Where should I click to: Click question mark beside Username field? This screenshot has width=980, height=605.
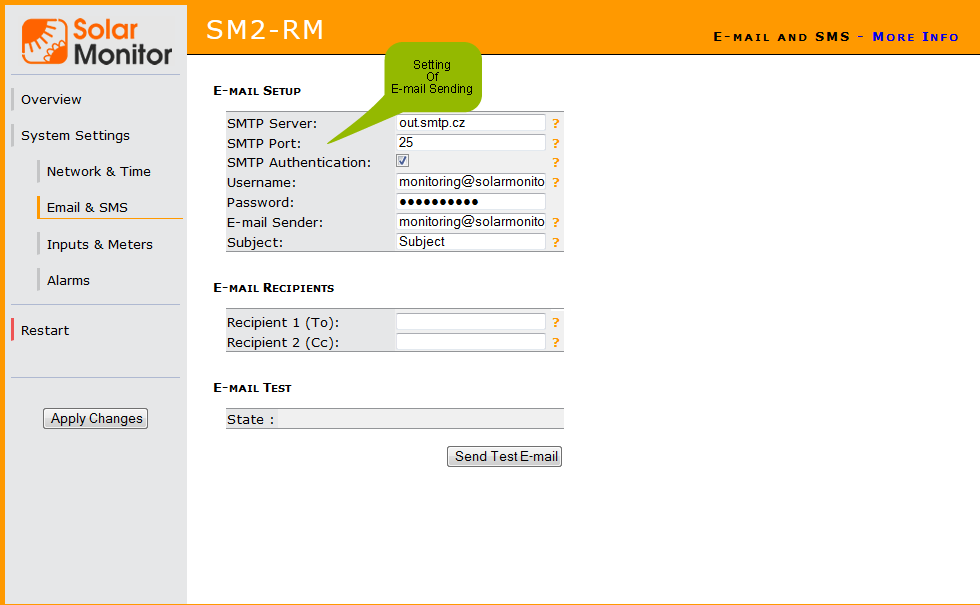point(555,183)
